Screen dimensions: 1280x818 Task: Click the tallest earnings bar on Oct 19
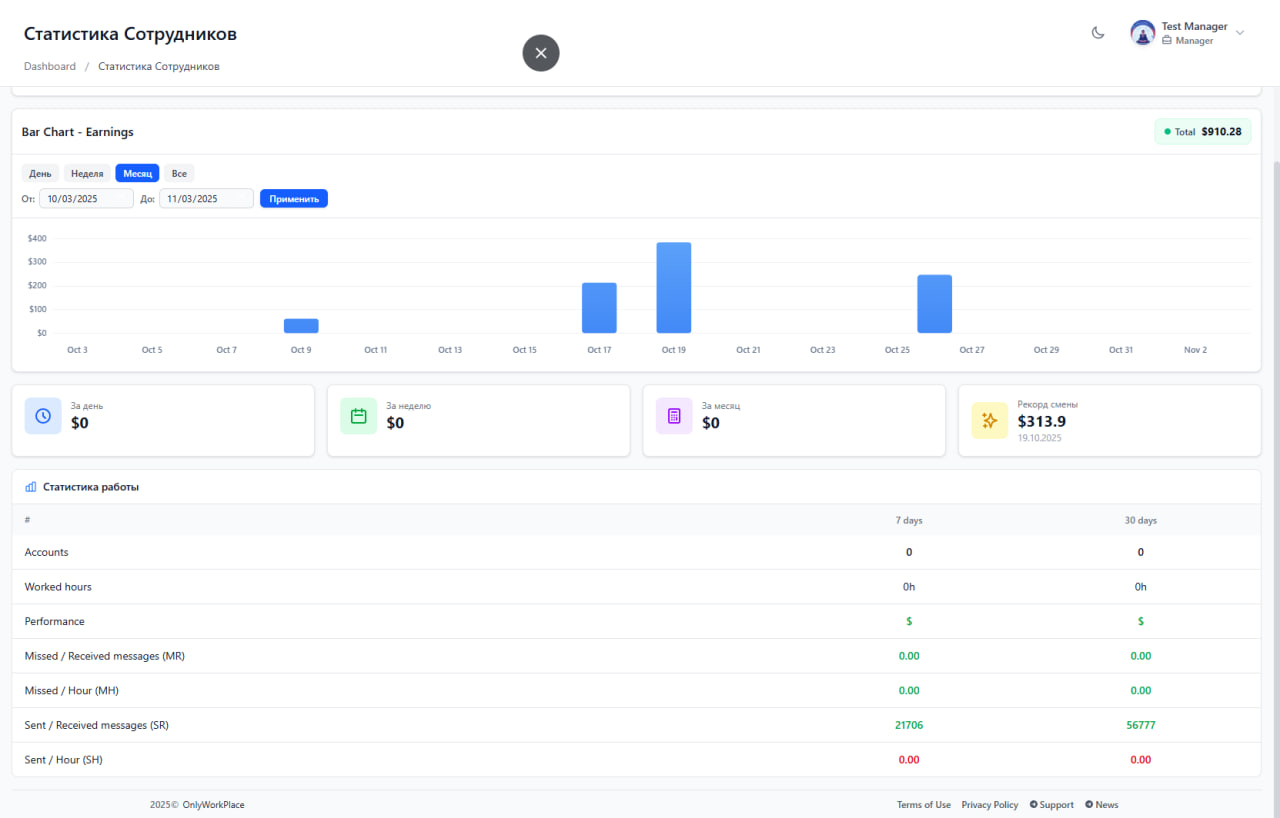[673, 287]
